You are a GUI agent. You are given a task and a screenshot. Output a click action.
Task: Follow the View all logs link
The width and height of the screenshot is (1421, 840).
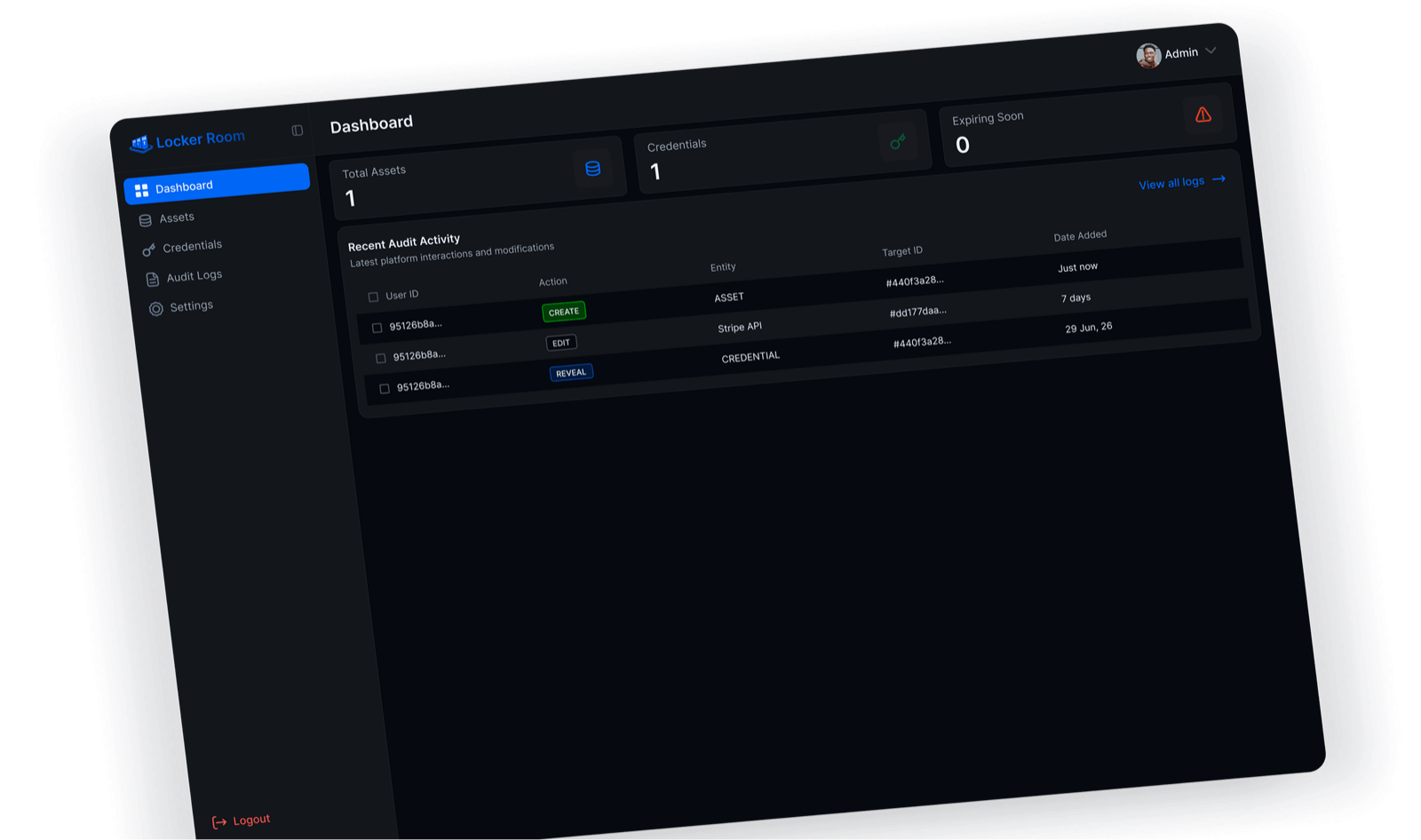1182,182
